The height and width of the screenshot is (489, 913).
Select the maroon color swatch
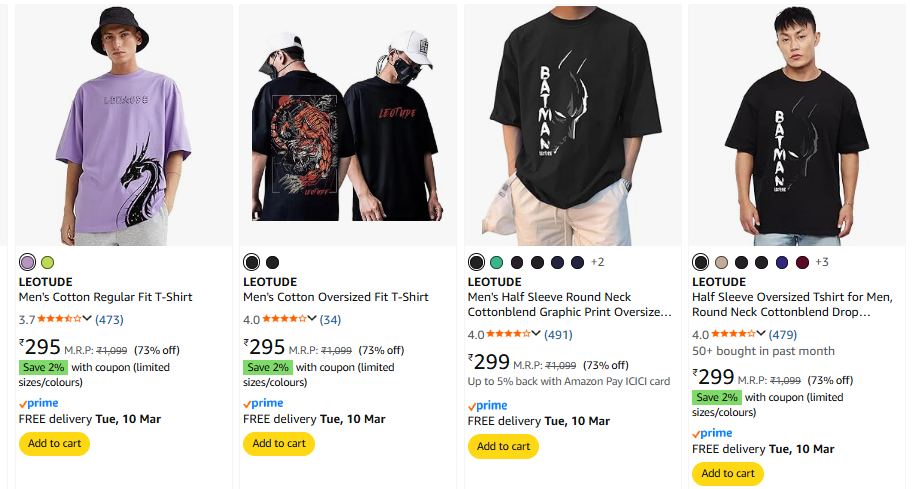tap(802, 262)
